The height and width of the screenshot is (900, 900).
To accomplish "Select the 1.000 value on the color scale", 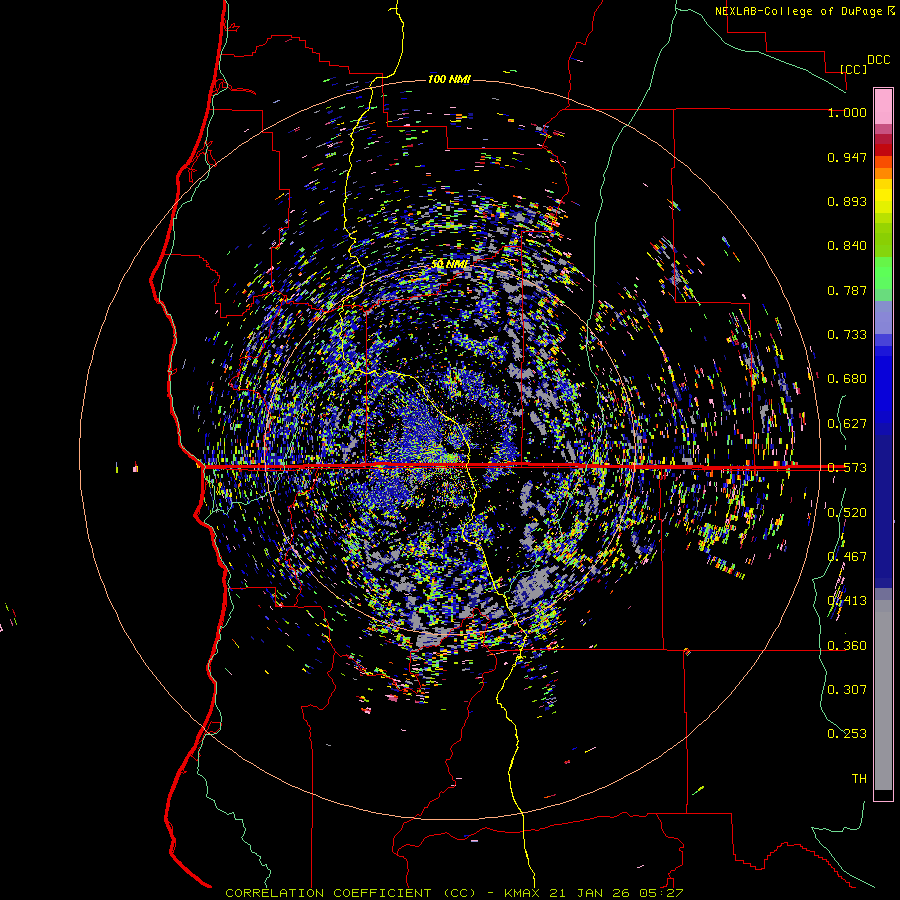I will coord(847,112).
